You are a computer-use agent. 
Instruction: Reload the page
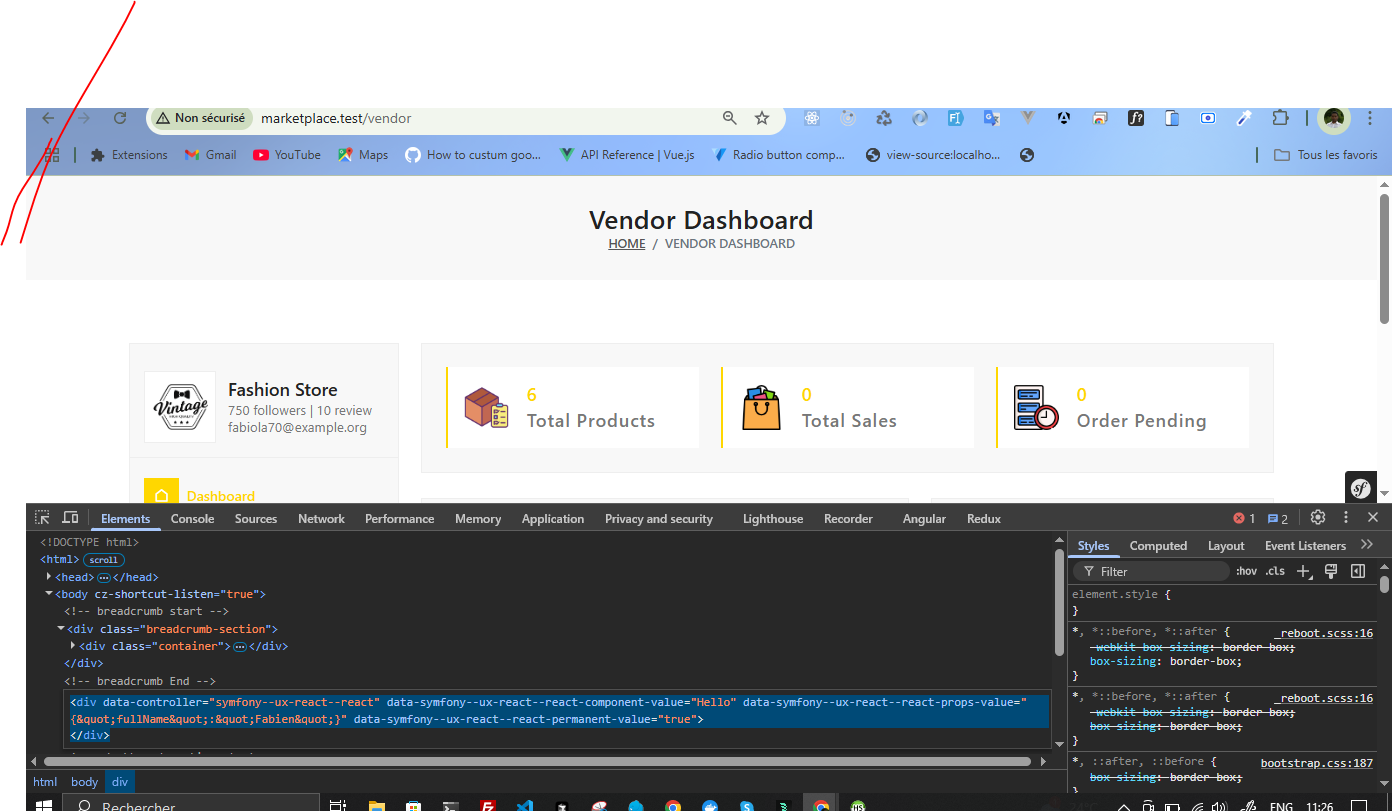(120, 118)
